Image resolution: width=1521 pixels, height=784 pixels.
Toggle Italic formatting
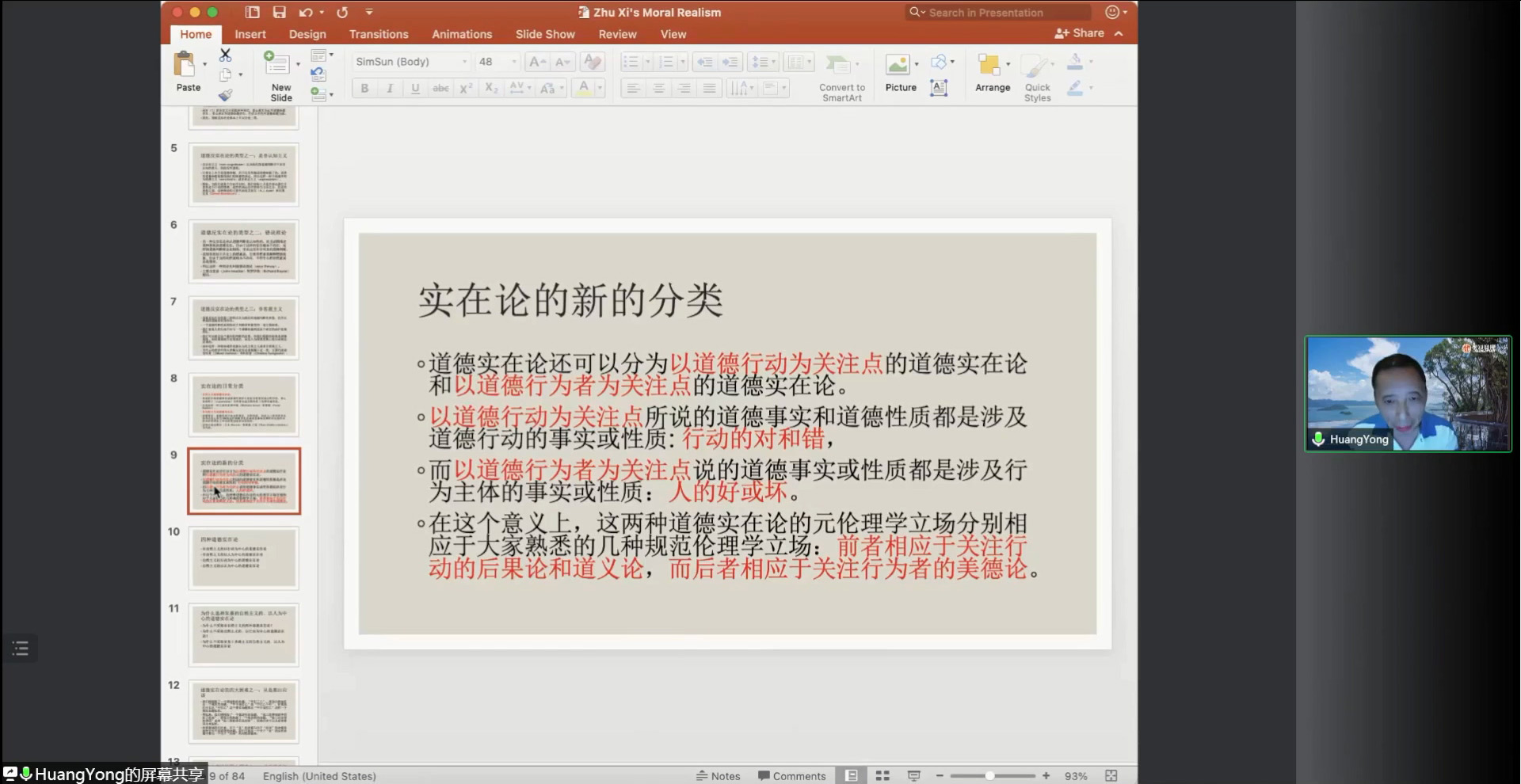tap(390, 88)
